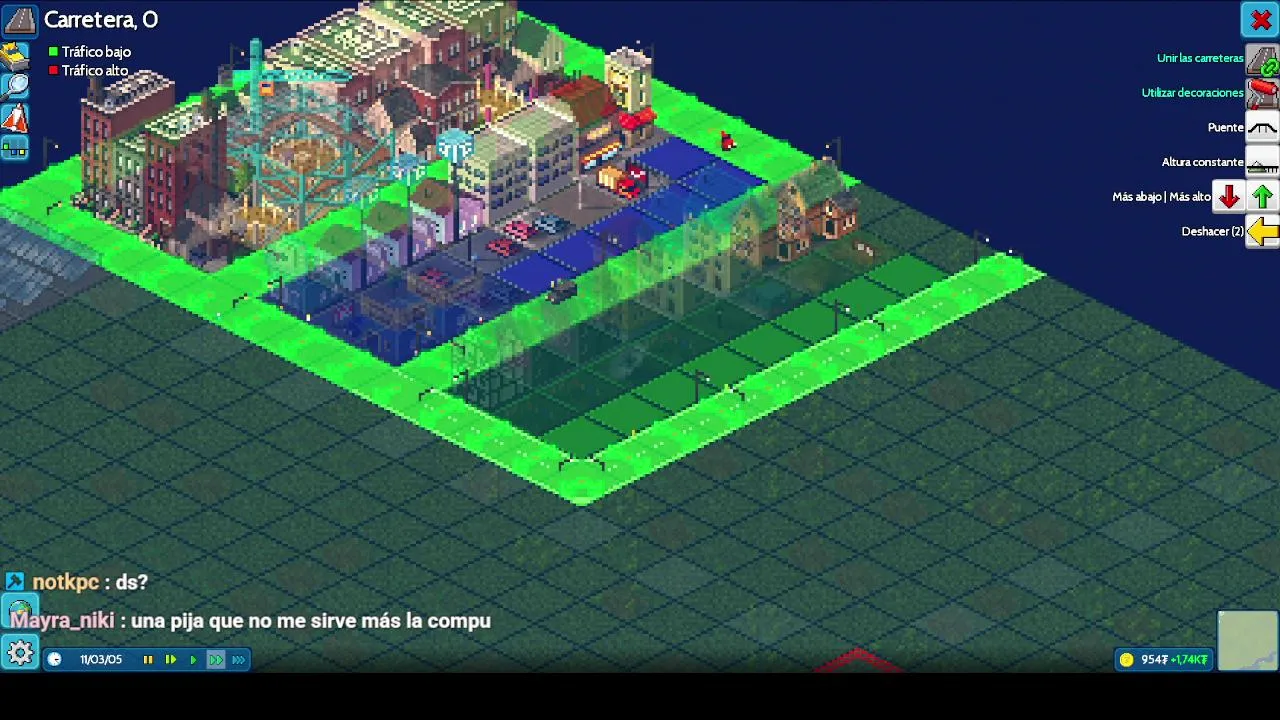The width and height of the screenshot is (1280, 720).
Task: Click the Mayra_niki chat username
Action: coord(63,621)
